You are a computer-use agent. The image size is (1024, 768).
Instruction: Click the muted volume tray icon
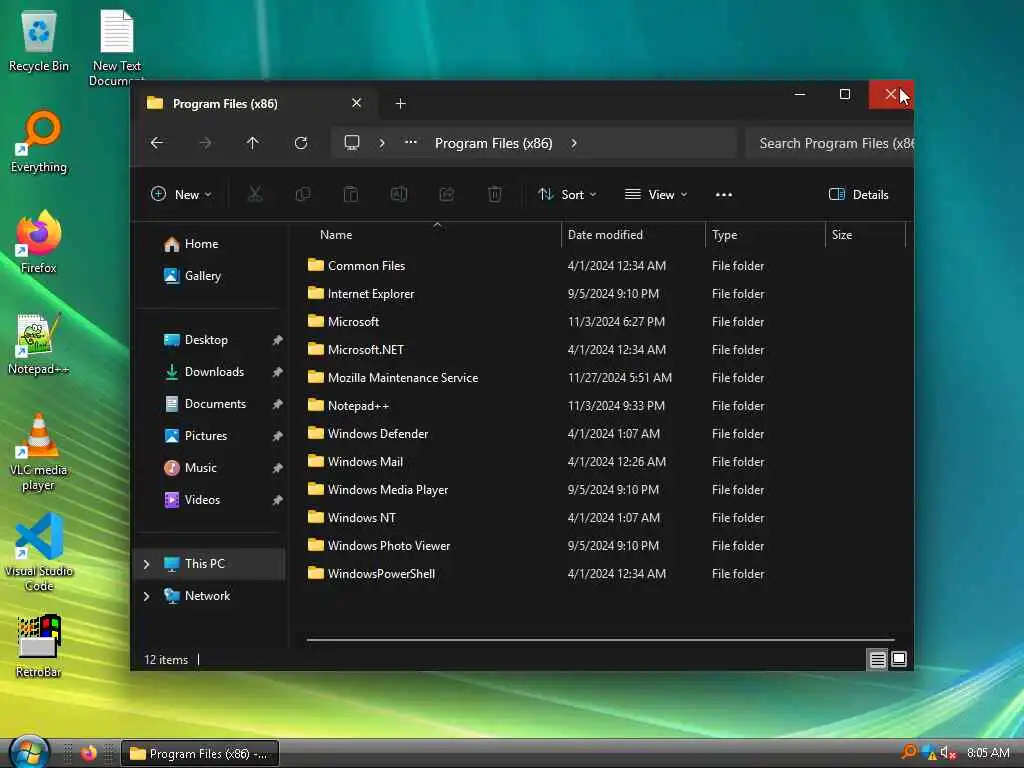pyautogui.click(x=948, y=753)
